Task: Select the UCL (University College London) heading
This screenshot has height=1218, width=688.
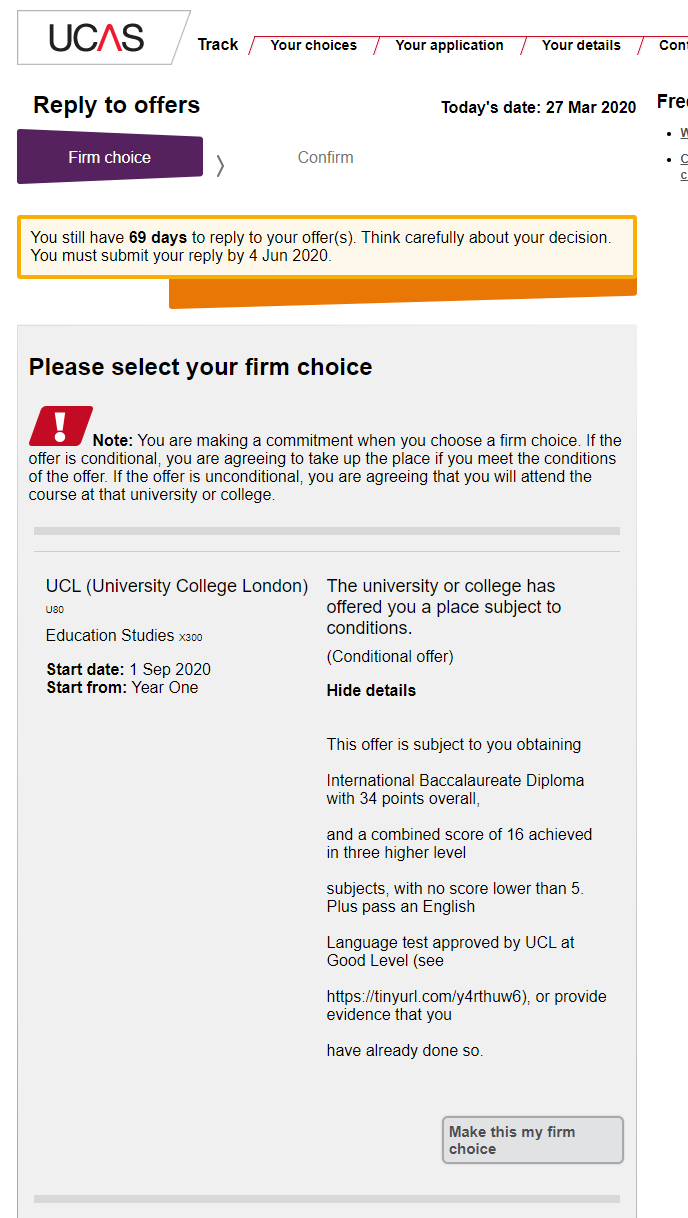Action: pos(176,585)
